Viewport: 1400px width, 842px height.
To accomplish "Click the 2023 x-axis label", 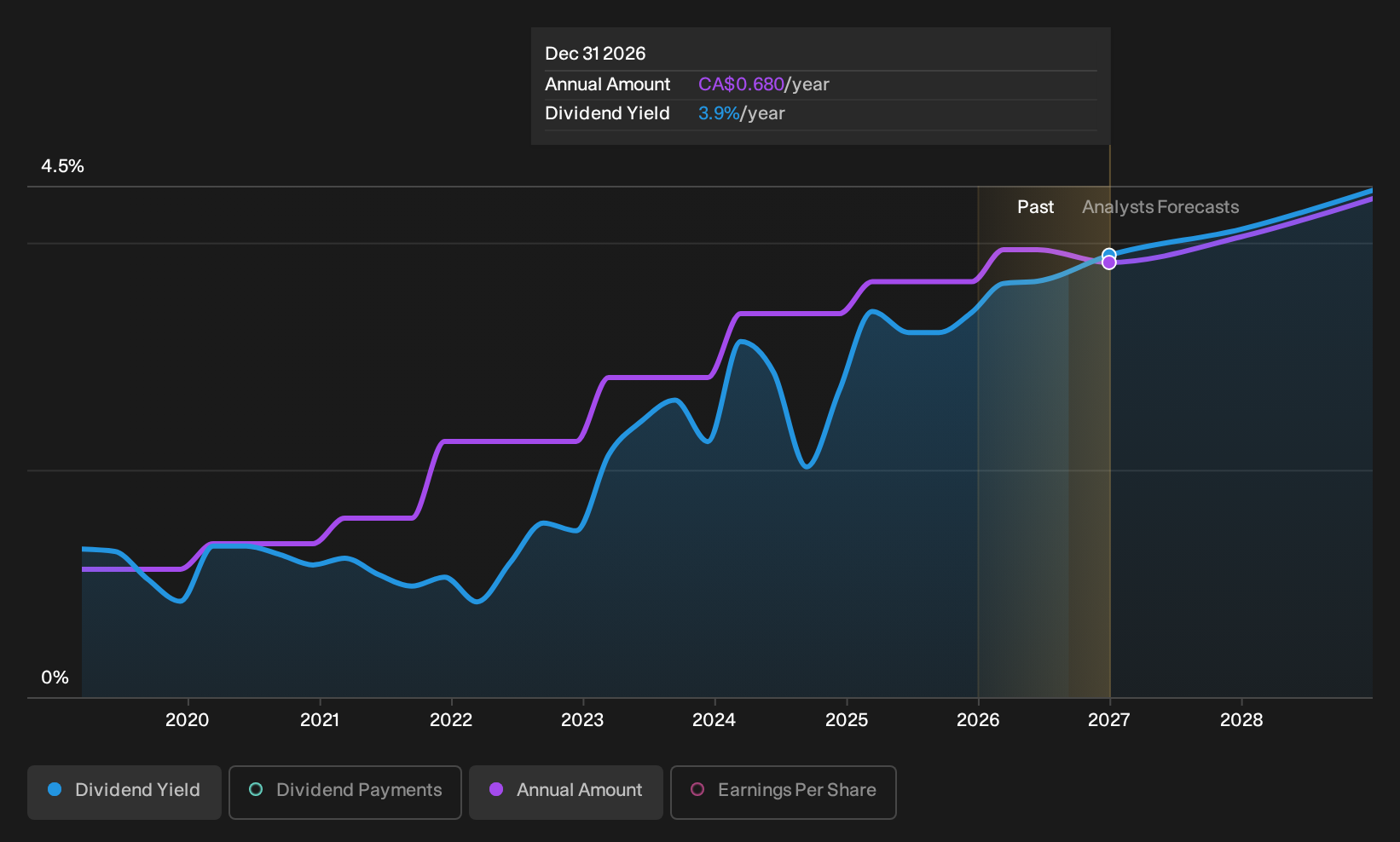I will [582, 720].
